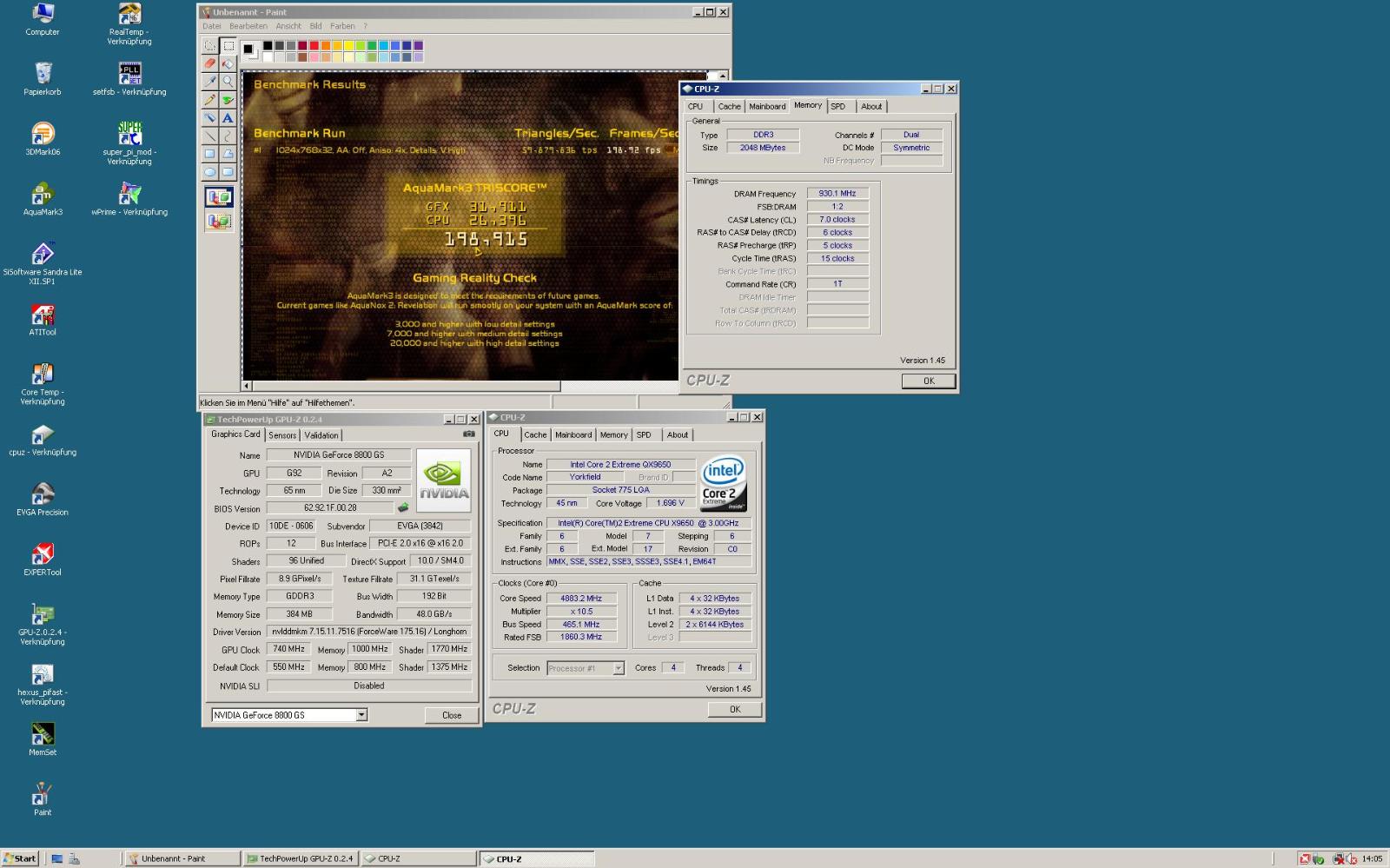Click the camera screenshot icon in GPU-Z
The image size is (1390, 868).
tap(469, 434)
